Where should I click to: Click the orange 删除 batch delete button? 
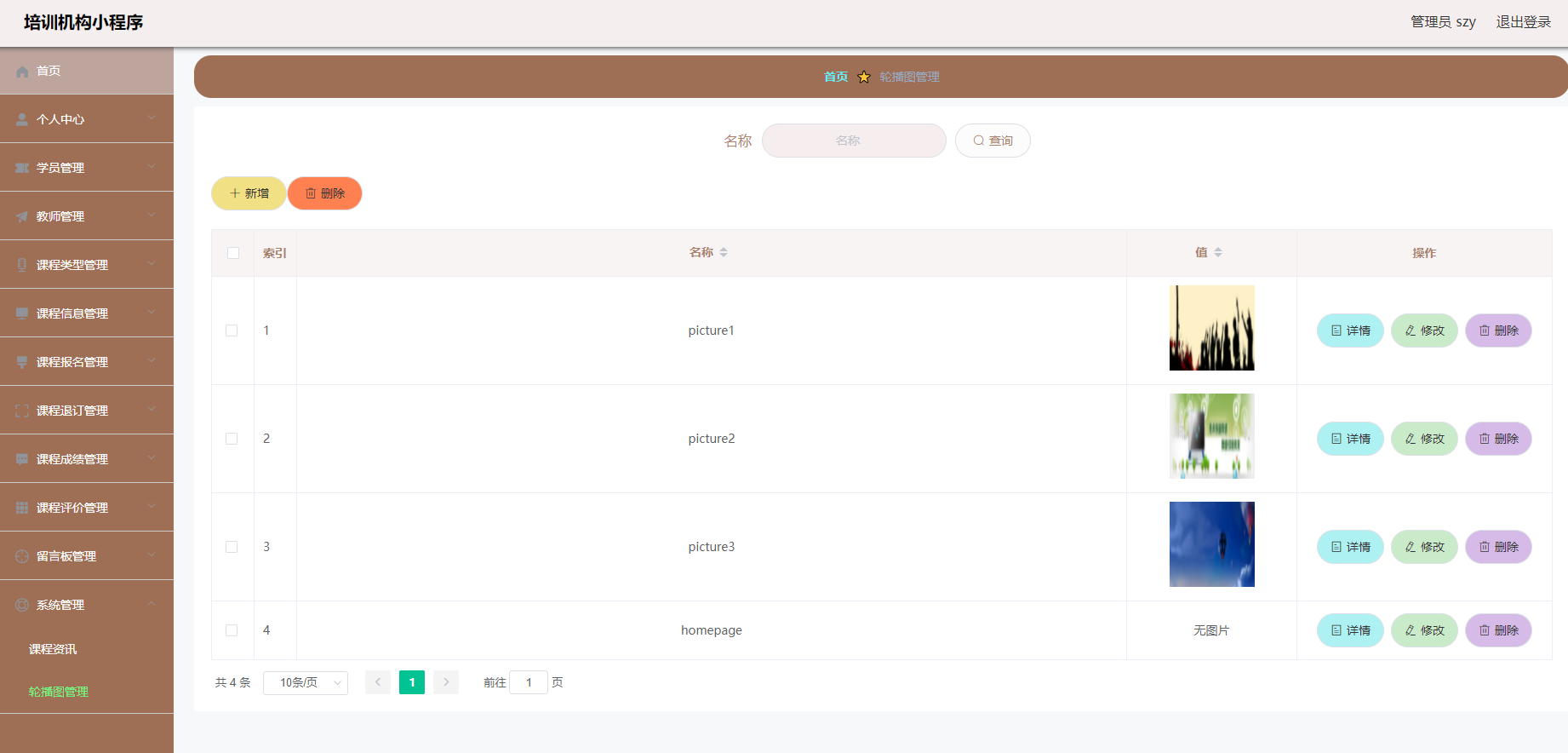coord(324,193)
